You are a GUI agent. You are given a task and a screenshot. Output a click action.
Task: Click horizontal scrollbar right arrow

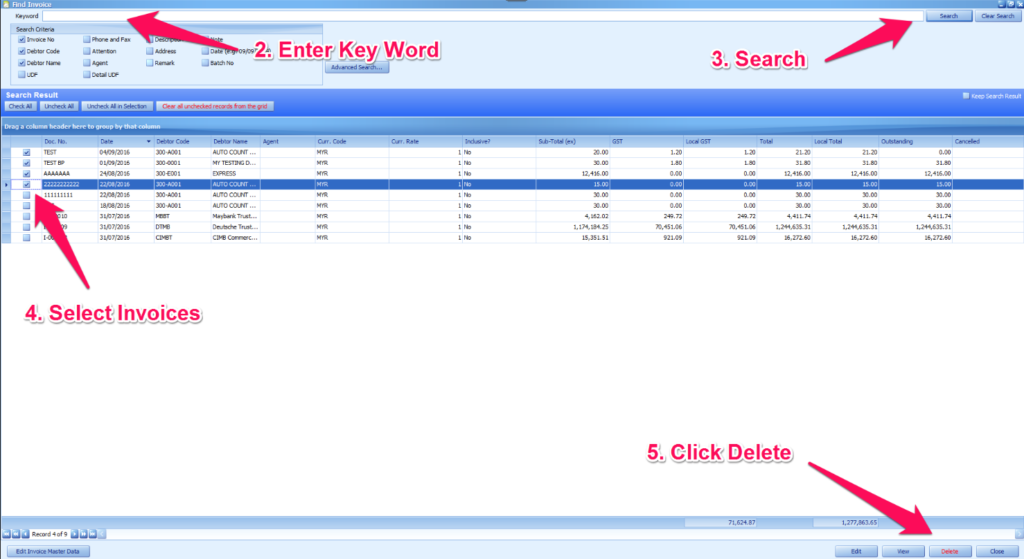(x=1019, y=534)
